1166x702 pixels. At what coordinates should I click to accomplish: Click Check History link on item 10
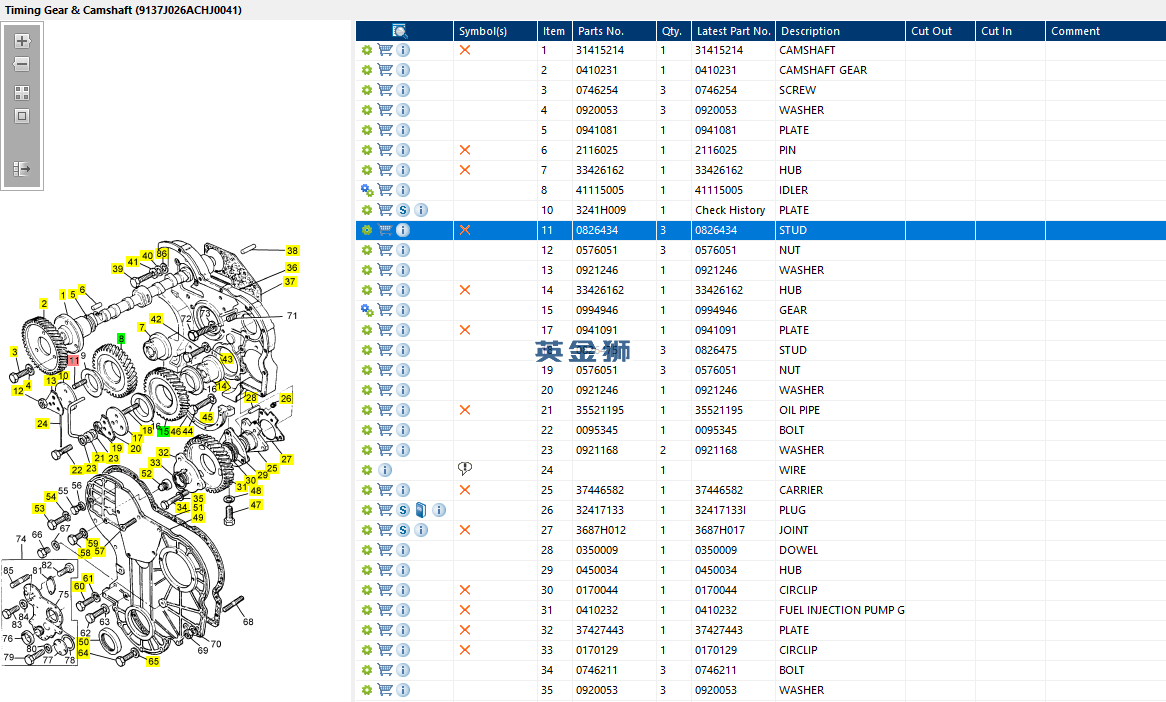point(730,210)
